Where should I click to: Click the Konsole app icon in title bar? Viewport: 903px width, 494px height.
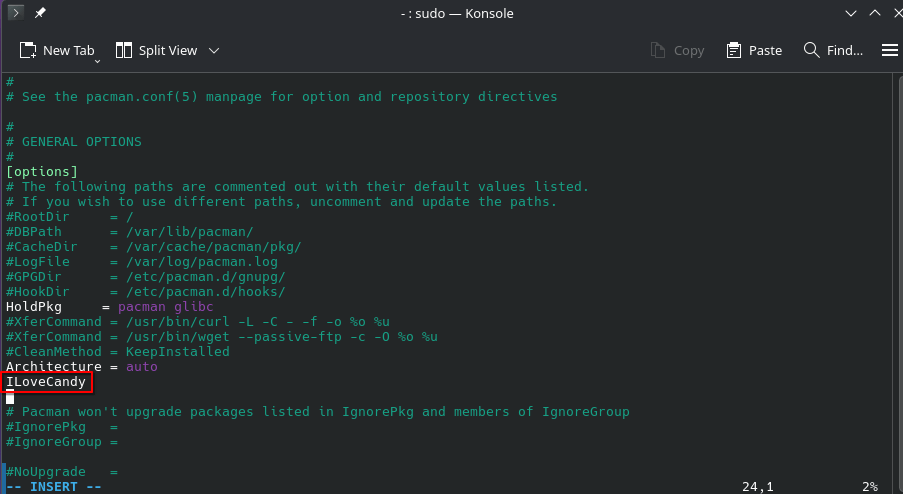coord(17,14)
